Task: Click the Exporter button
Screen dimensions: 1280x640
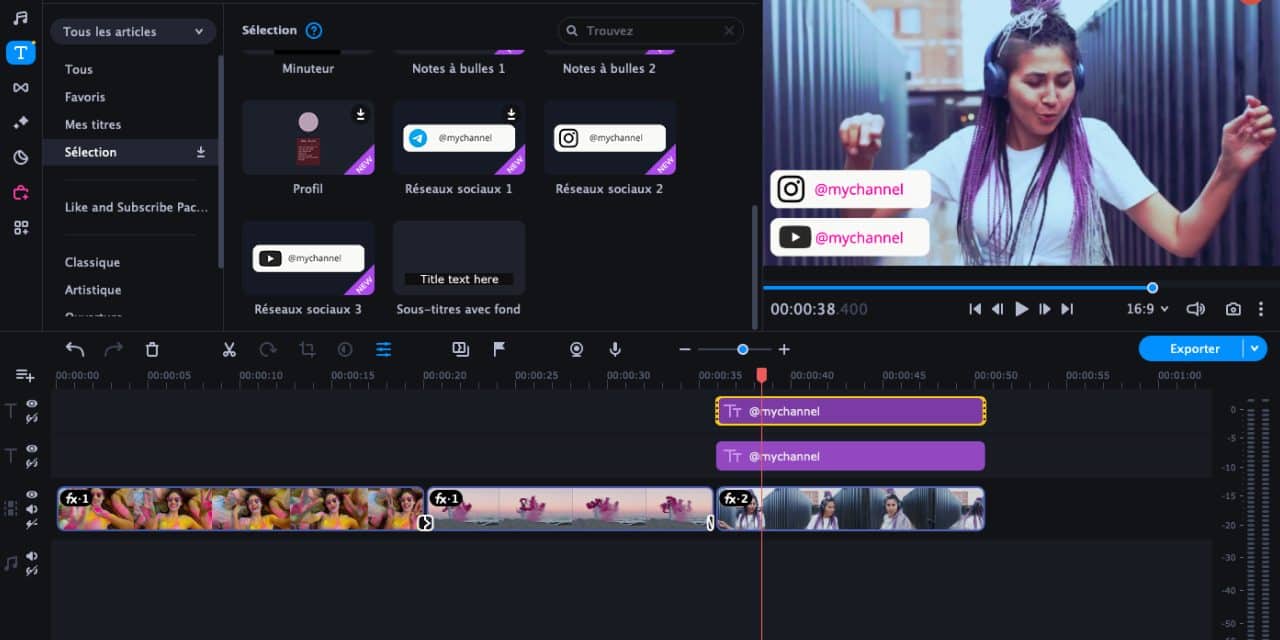Action: pos(1194,348)
